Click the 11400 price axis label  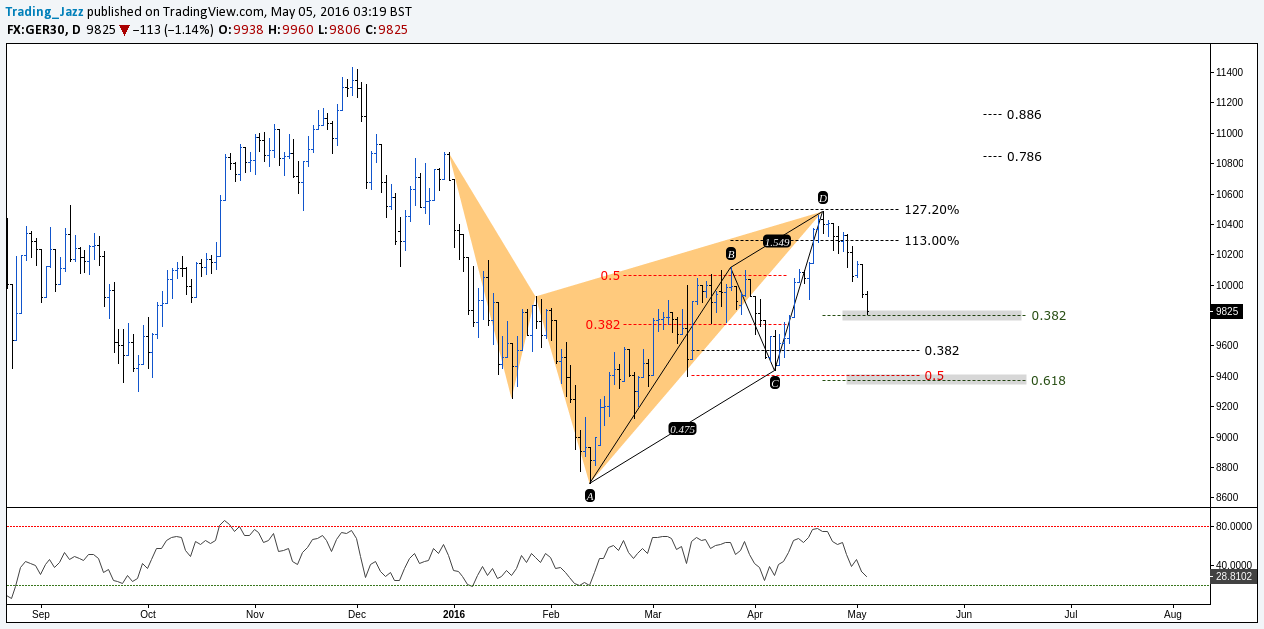[1229, 73]
